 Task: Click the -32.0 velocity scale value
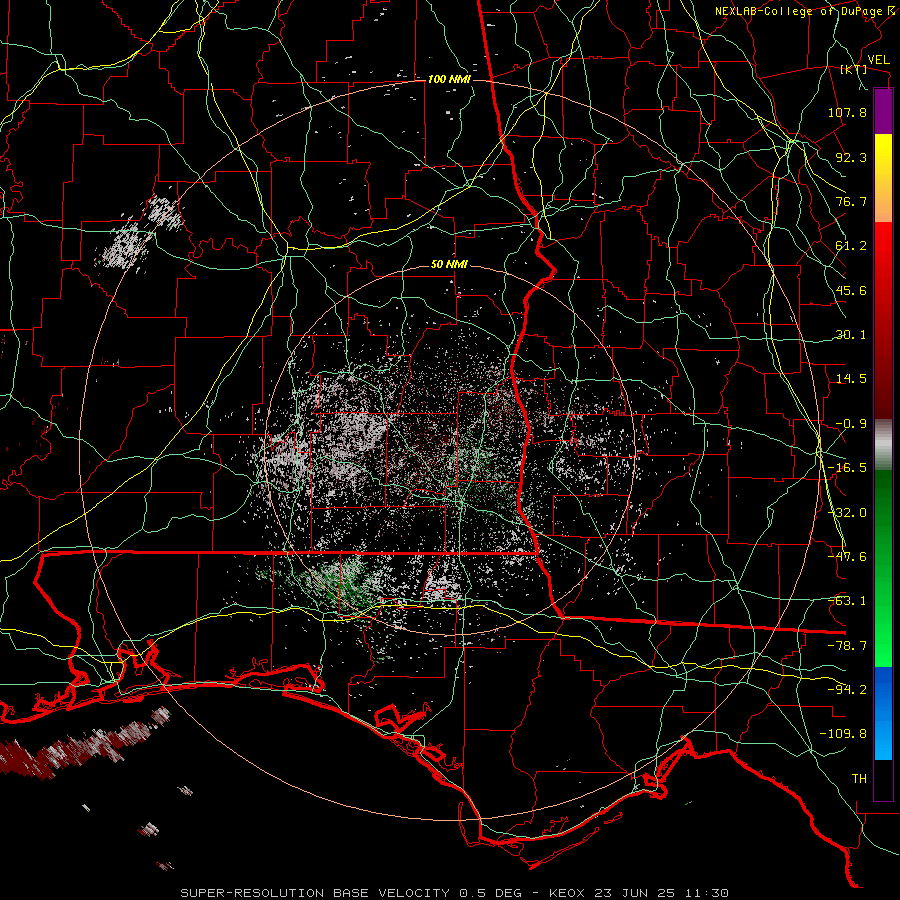click(x=847, y=513)
